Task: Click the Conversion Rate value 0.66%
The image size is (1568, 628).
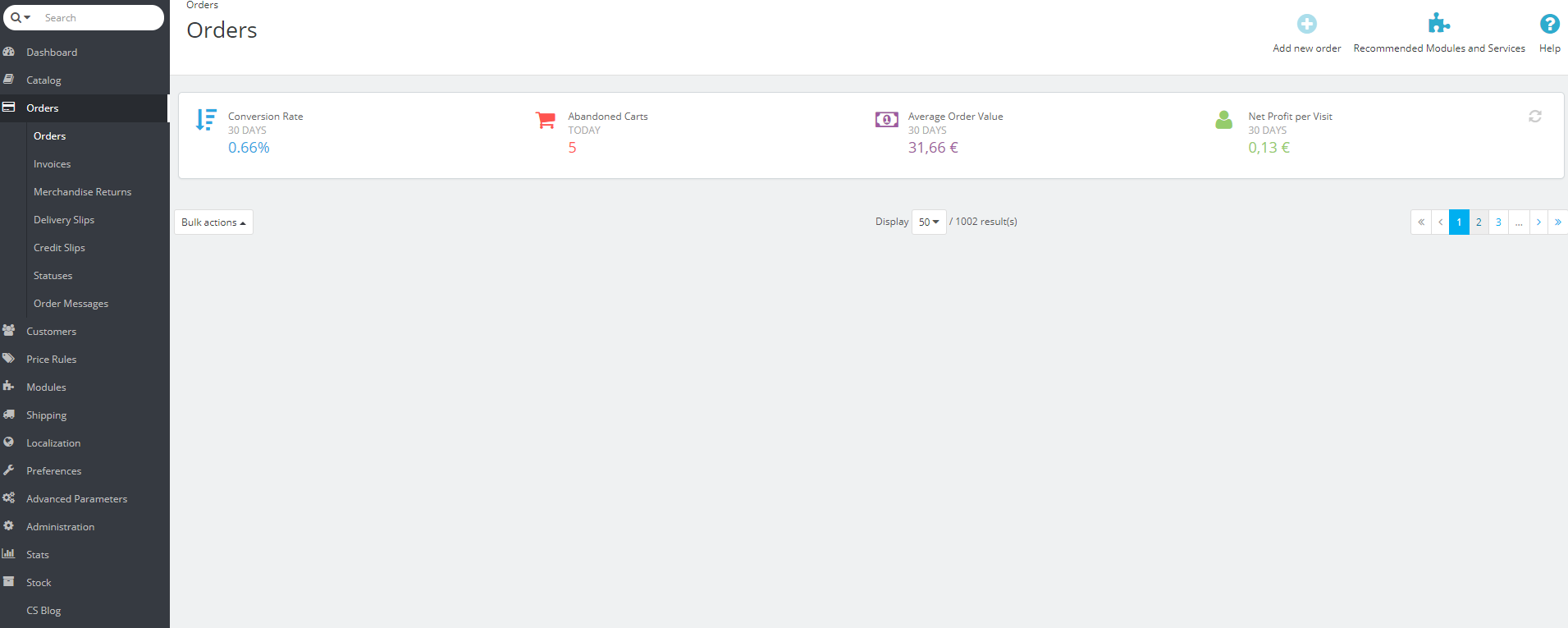Action: coord(249,148)
